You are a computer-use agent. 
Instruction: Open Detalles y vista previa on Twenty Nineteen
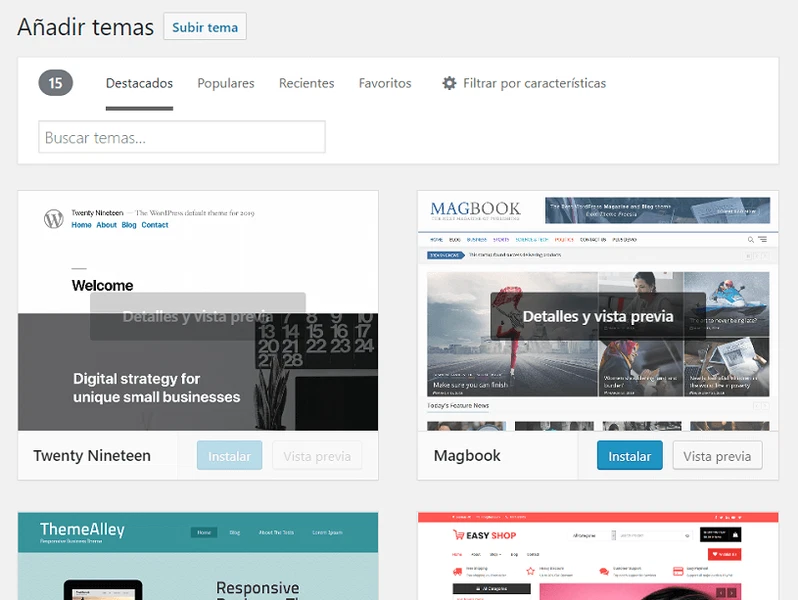tap(198, 316)
